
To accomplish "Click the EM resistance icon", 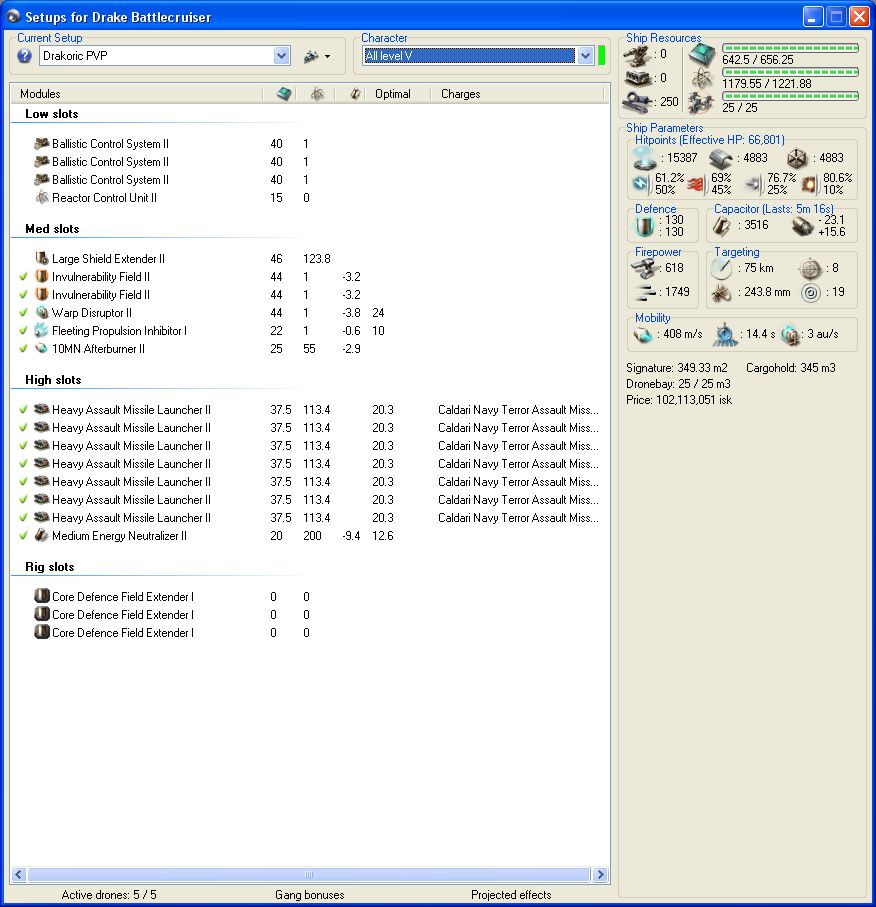I will tap(641, 184).
